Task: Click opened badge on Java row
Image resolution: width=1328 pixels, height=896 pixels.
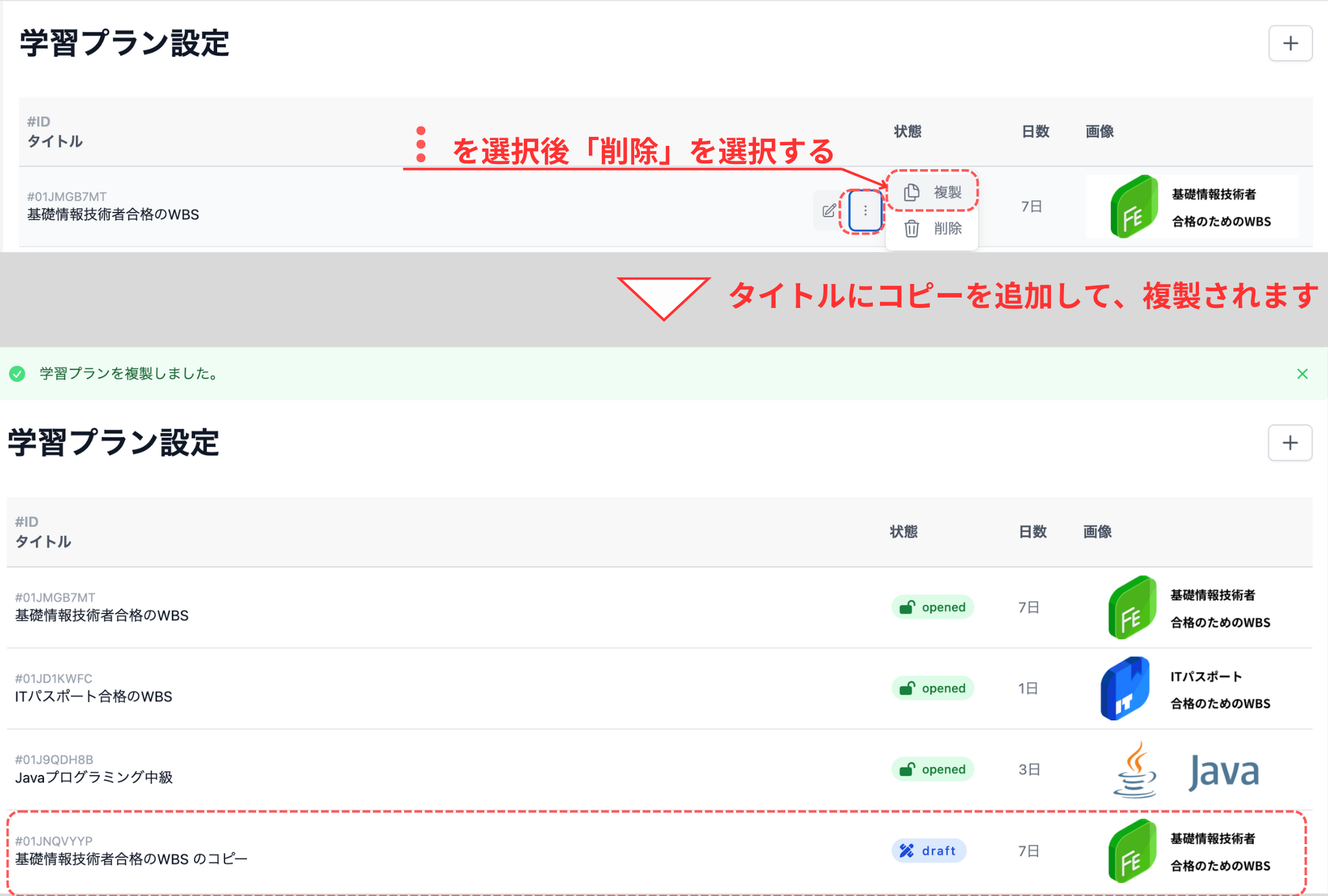Action: 932,770
